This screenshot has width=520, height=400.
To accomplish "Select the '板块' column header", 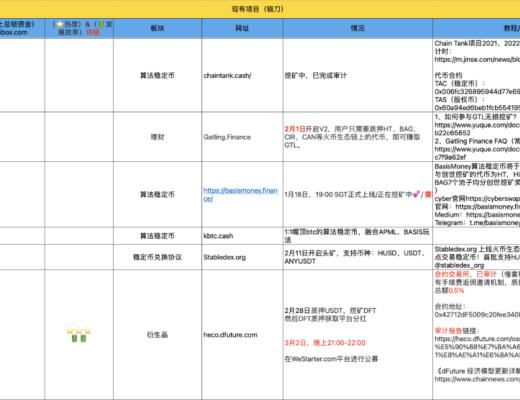I will [157, 28].
